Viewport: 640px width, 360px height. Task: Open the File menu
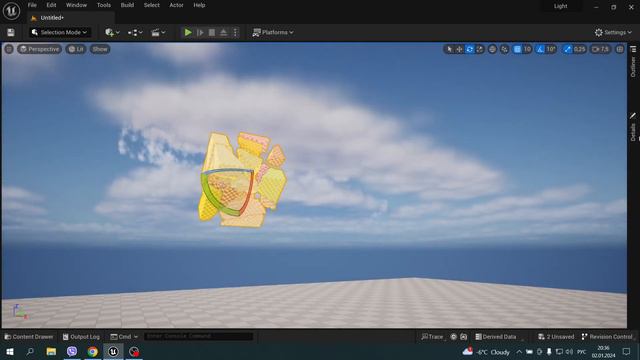point(32,5)
